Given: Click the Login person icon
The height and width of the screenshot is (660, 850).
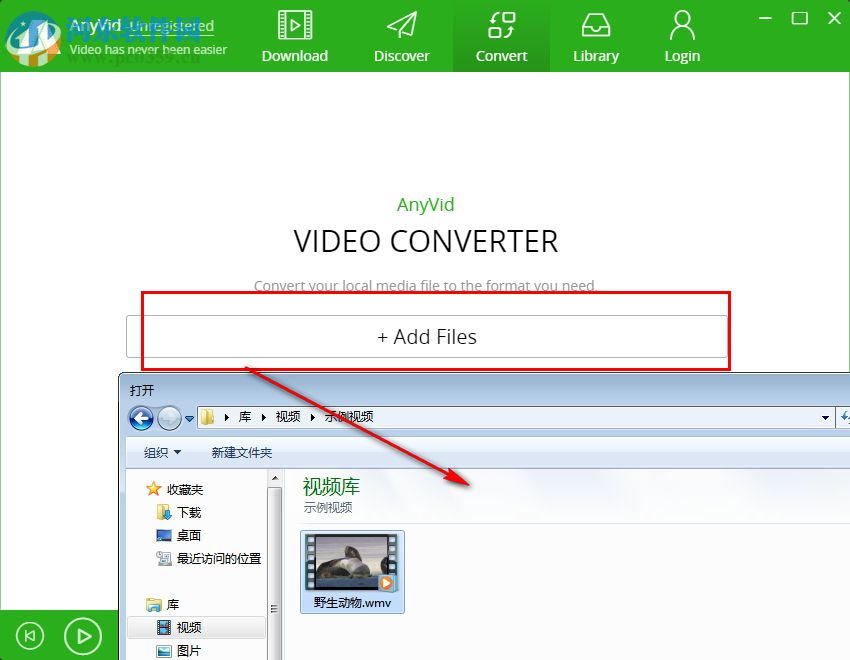Looking at the screenshot, I should 681,27.
